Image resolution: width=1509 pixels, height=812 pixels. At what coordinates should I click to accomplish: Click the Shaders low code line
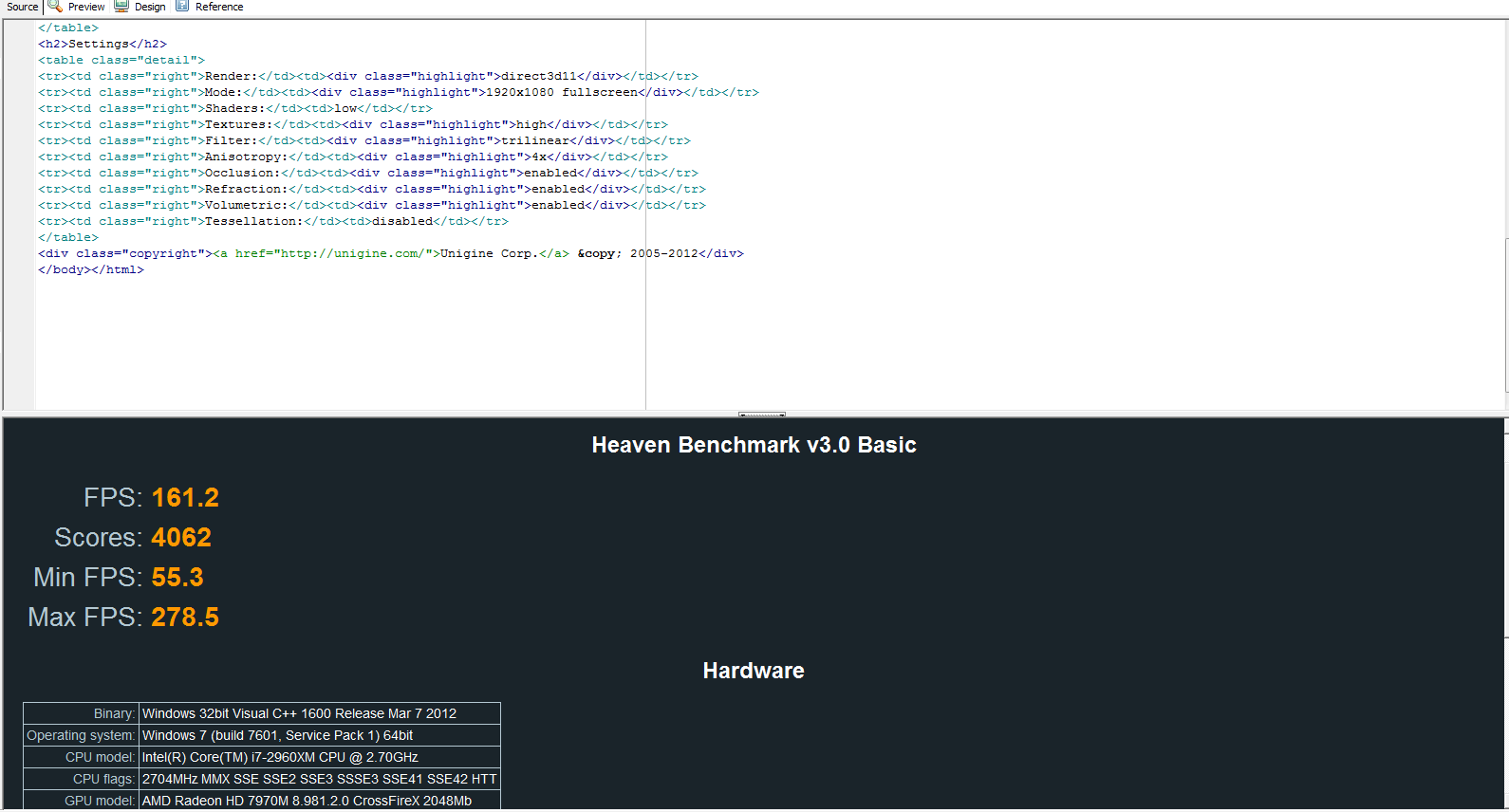click(235, 108)
